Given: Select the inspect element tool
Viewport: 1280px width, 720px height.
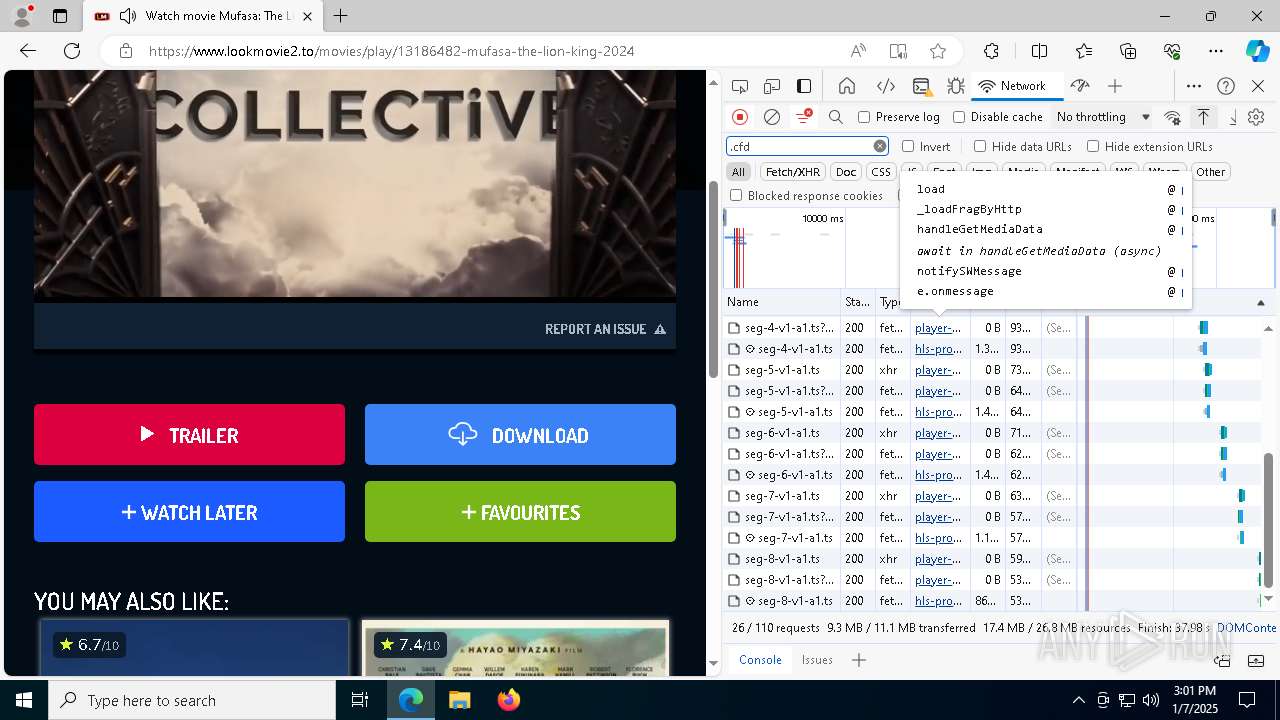Looking at the screenshot, I should [x=740, y=86].
